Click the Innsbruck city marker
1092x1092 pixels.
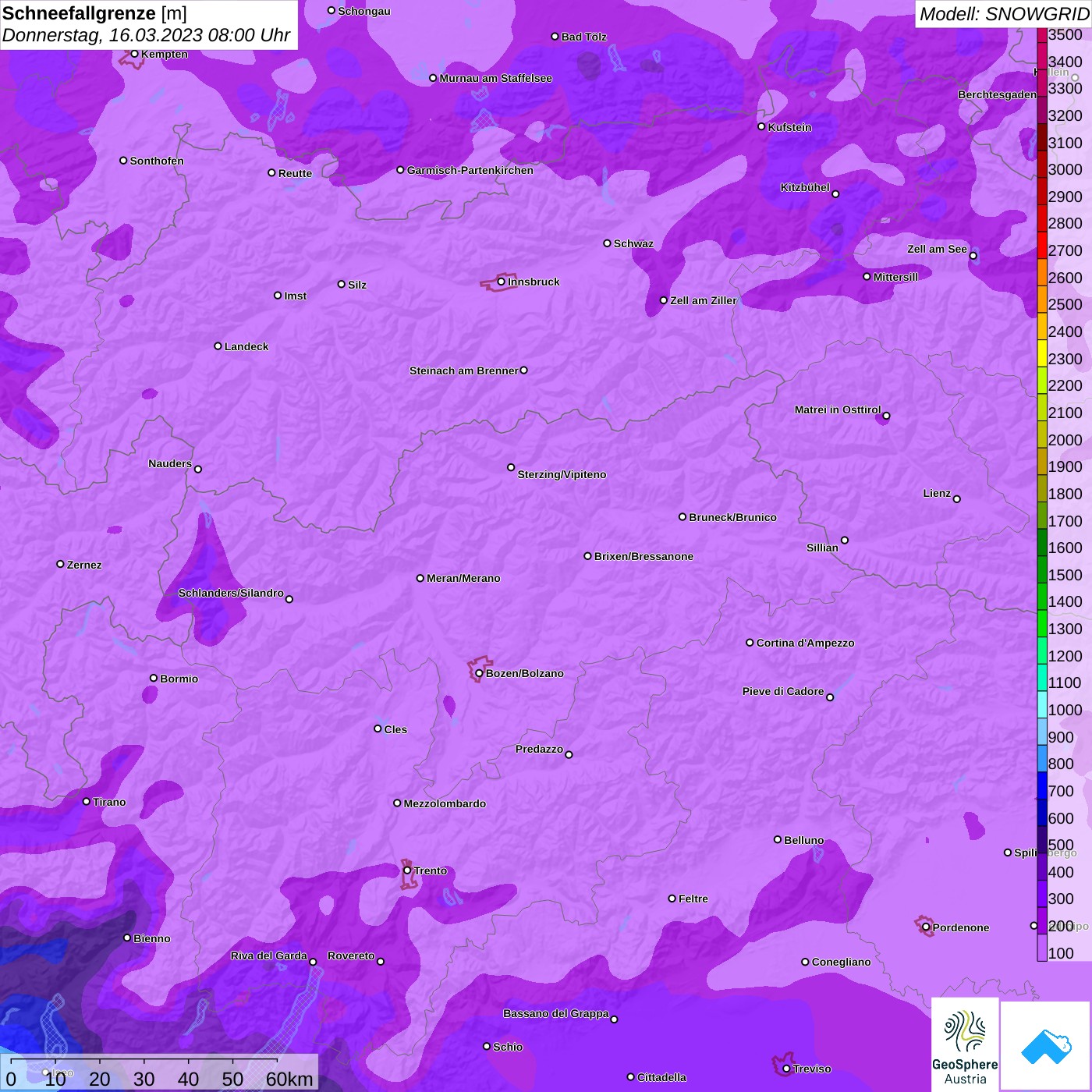point(502,282)
